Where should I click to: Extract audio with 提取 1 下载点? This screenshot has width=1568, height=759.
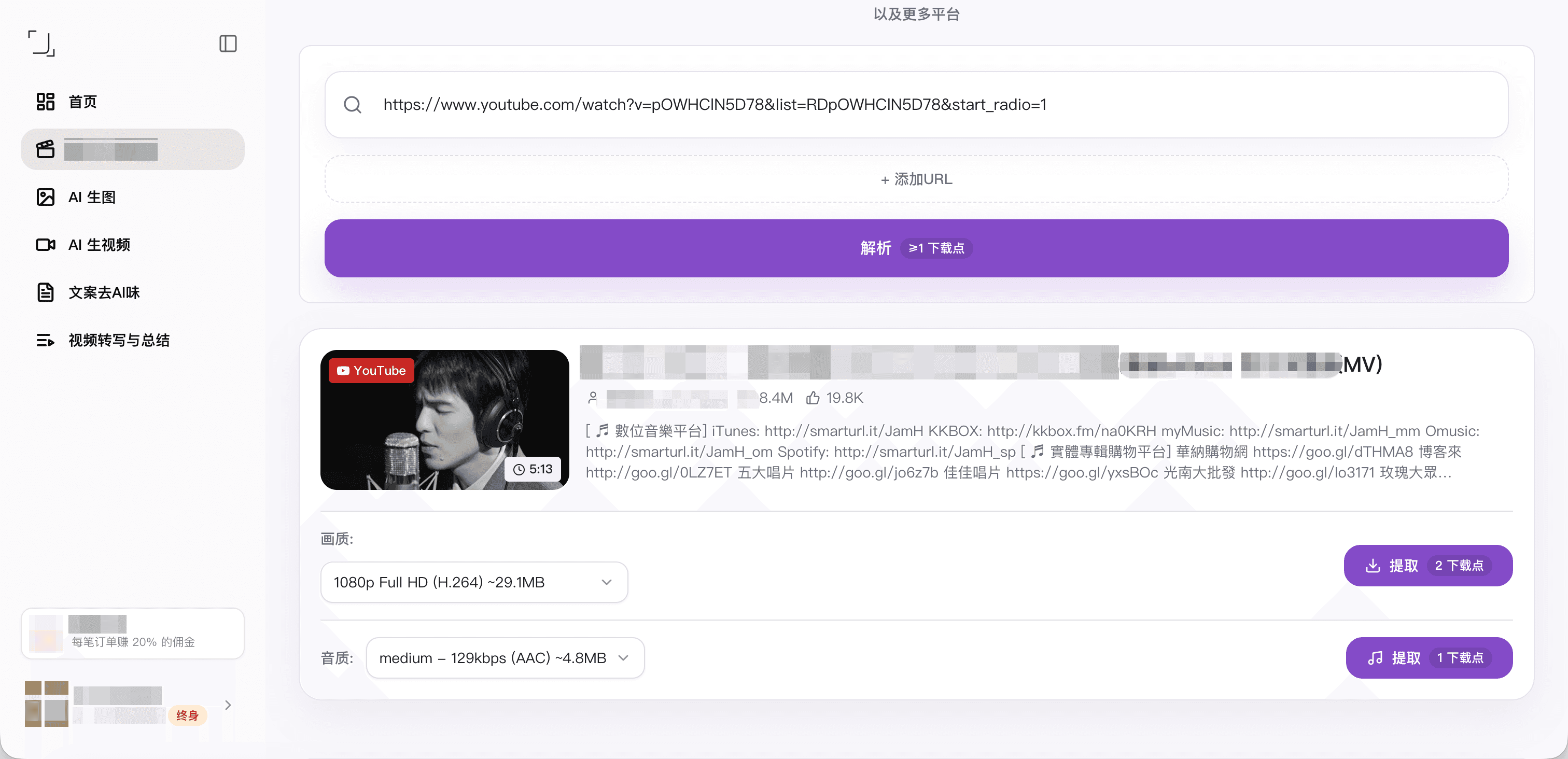[1429, 658]
